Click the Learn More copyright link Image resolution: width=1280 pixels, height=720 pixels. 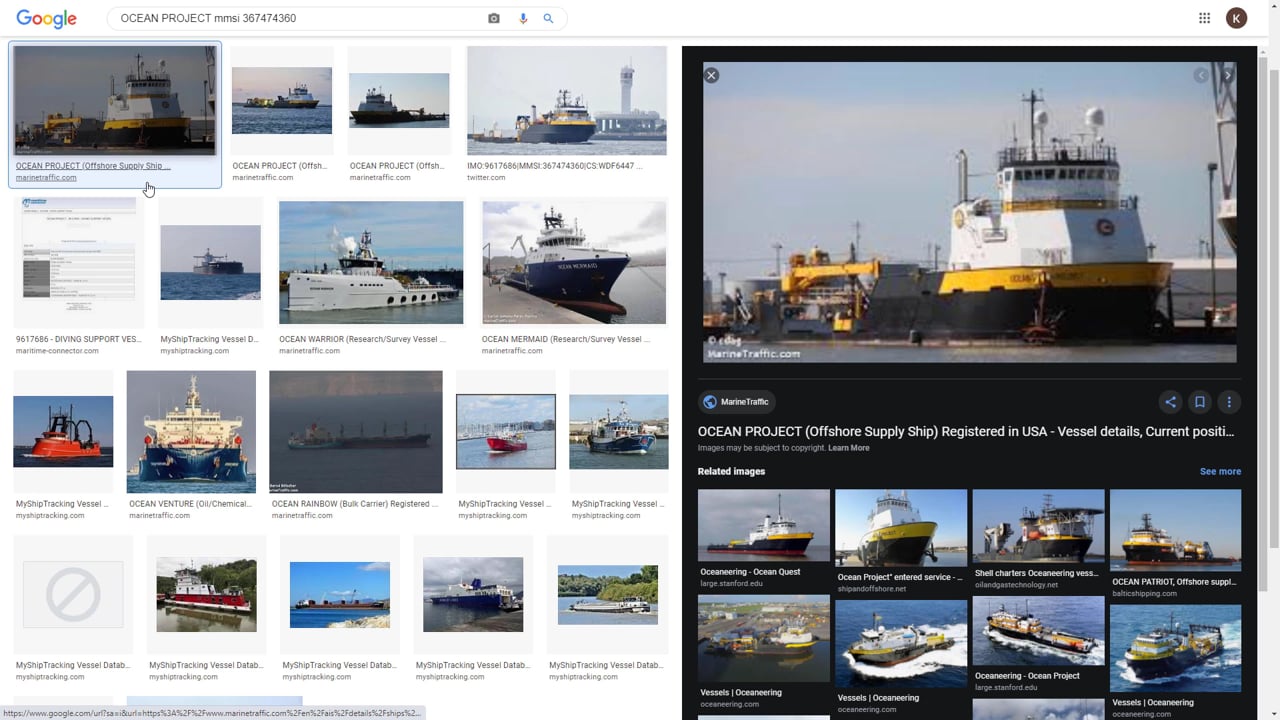pyautogui.click(x=848, y=448)
